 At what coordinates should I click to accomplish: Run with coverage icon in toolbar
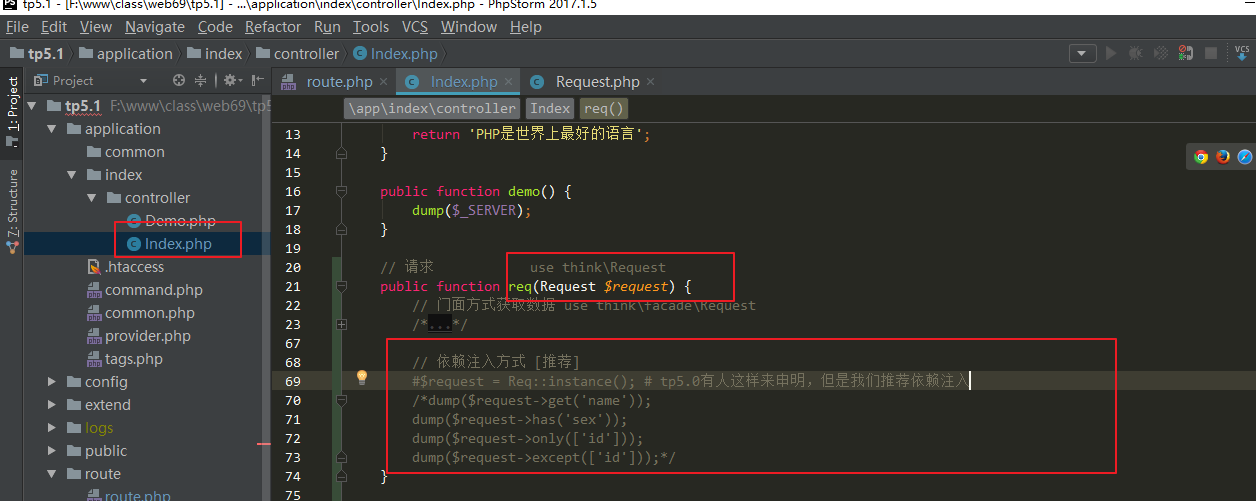1161,53
